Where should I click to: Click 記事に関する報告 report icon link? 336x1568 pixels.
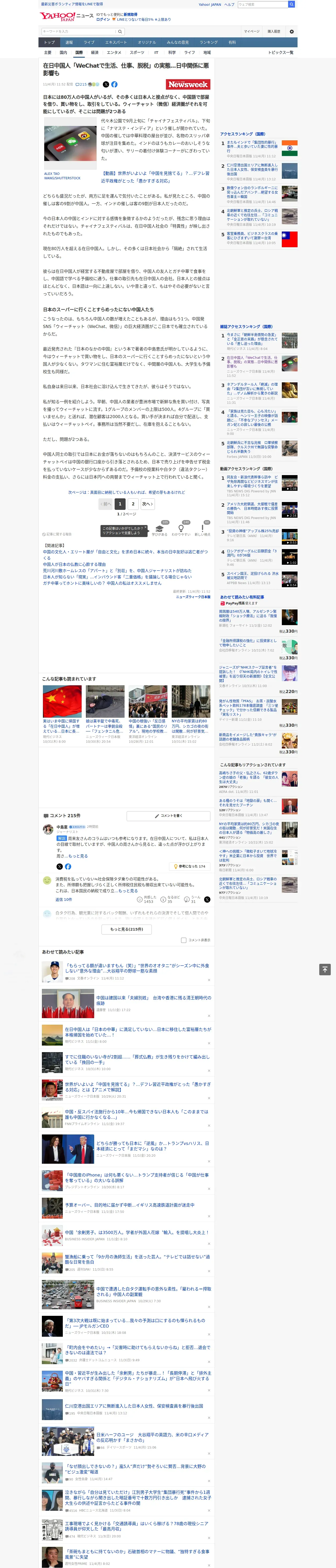(x=57, y=534)
